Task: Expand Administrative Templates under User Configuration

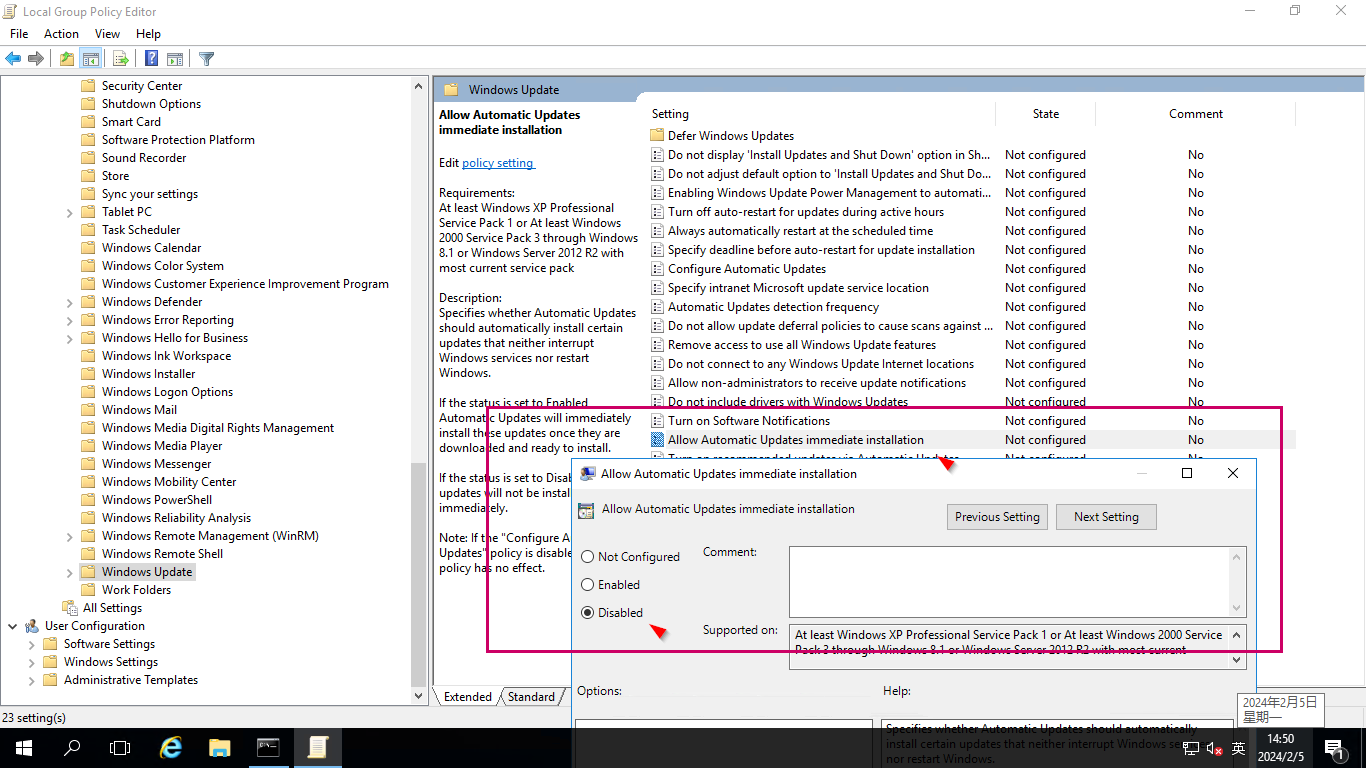Action: [31, 680]
